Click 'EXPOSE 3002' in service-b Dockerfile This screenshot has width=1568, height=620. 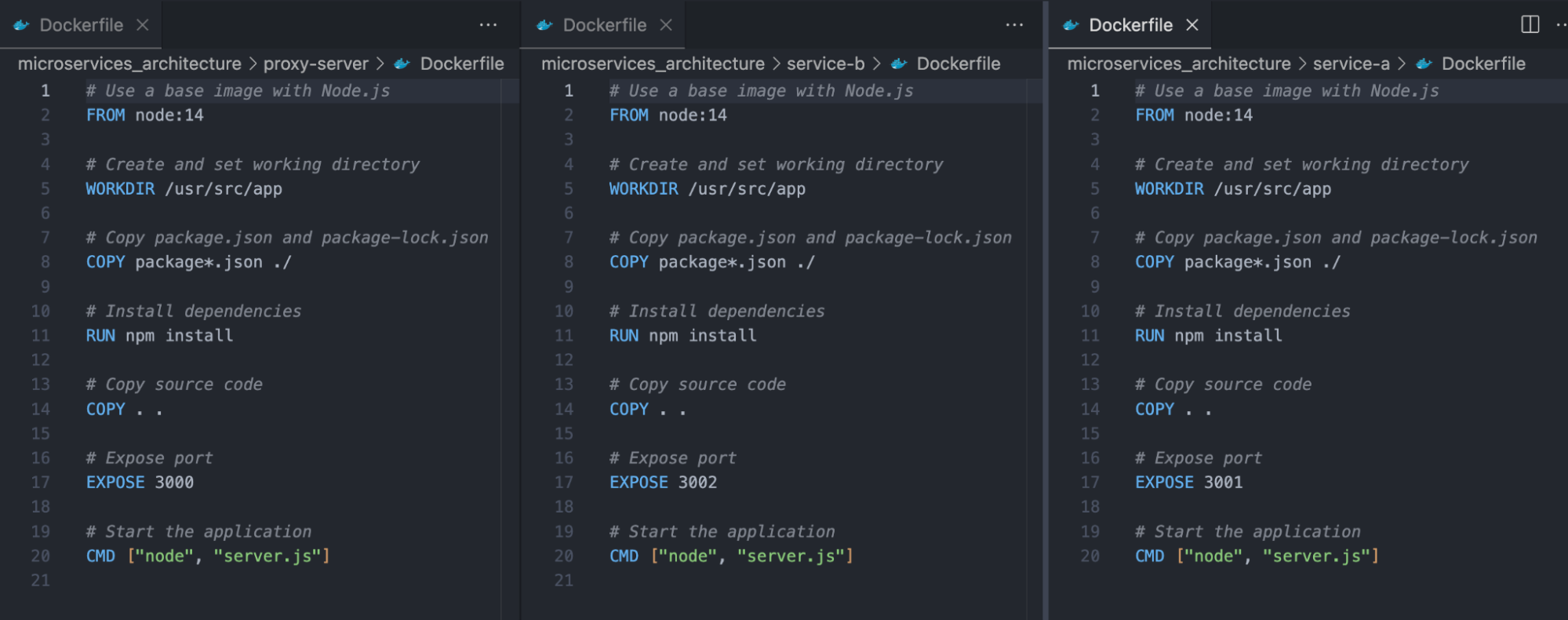click(x=663, y=482)
